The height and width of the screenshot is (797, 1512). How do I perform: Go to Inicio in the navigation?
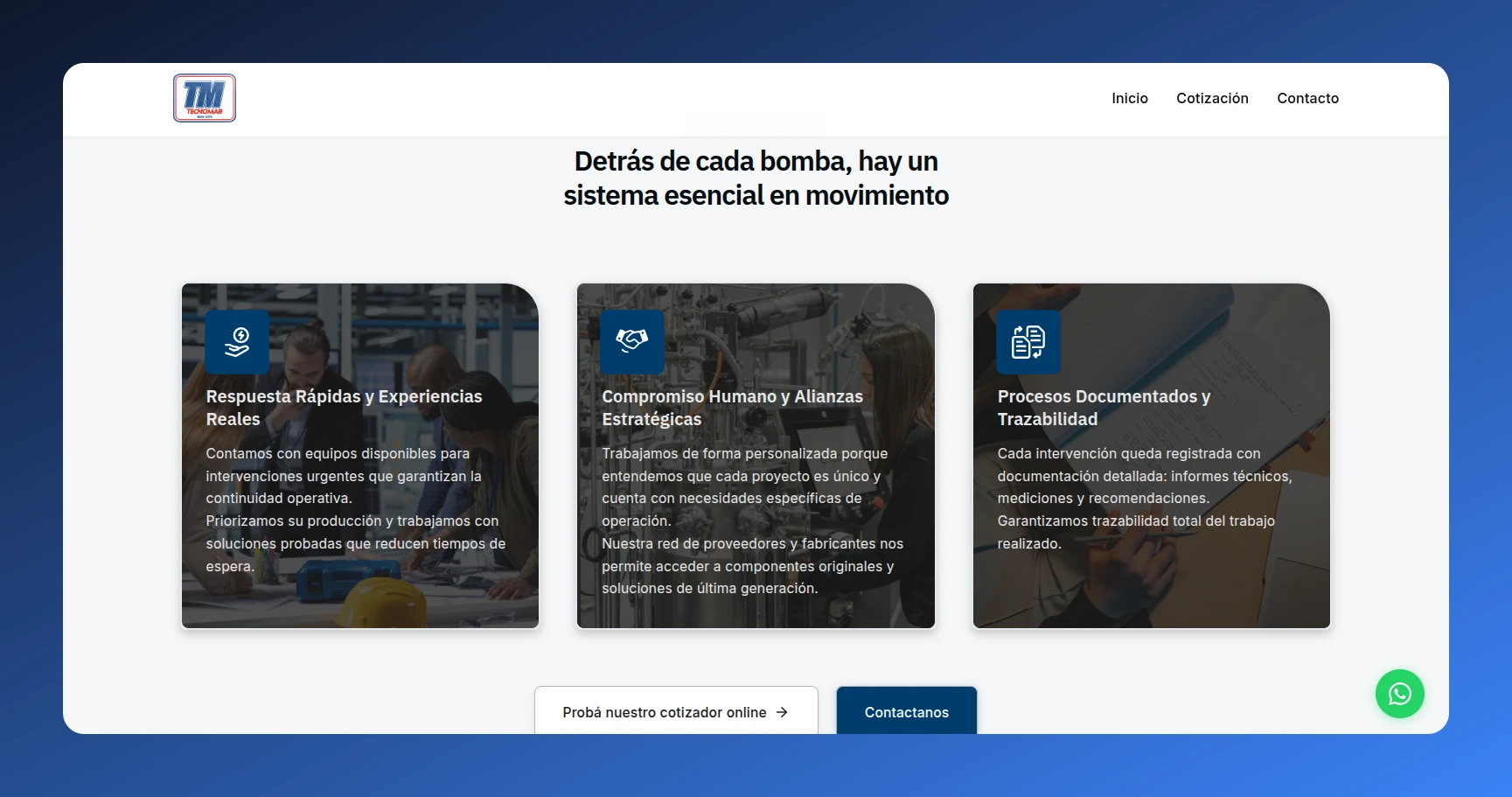click(x=1130, y=98)
